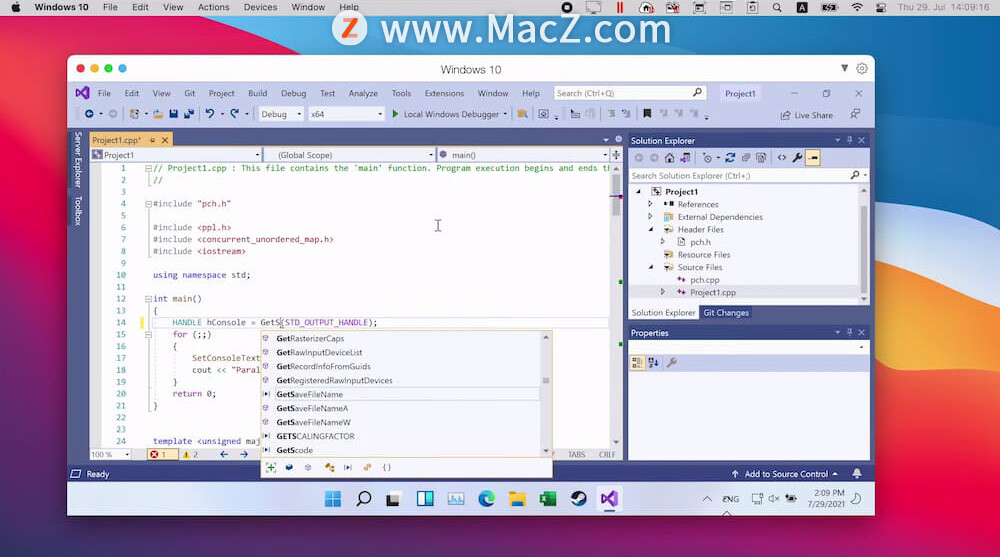Screen dimensions: 1000x557
Task: Expand the pch.h tree node
Action: click(x=663, y=242)
